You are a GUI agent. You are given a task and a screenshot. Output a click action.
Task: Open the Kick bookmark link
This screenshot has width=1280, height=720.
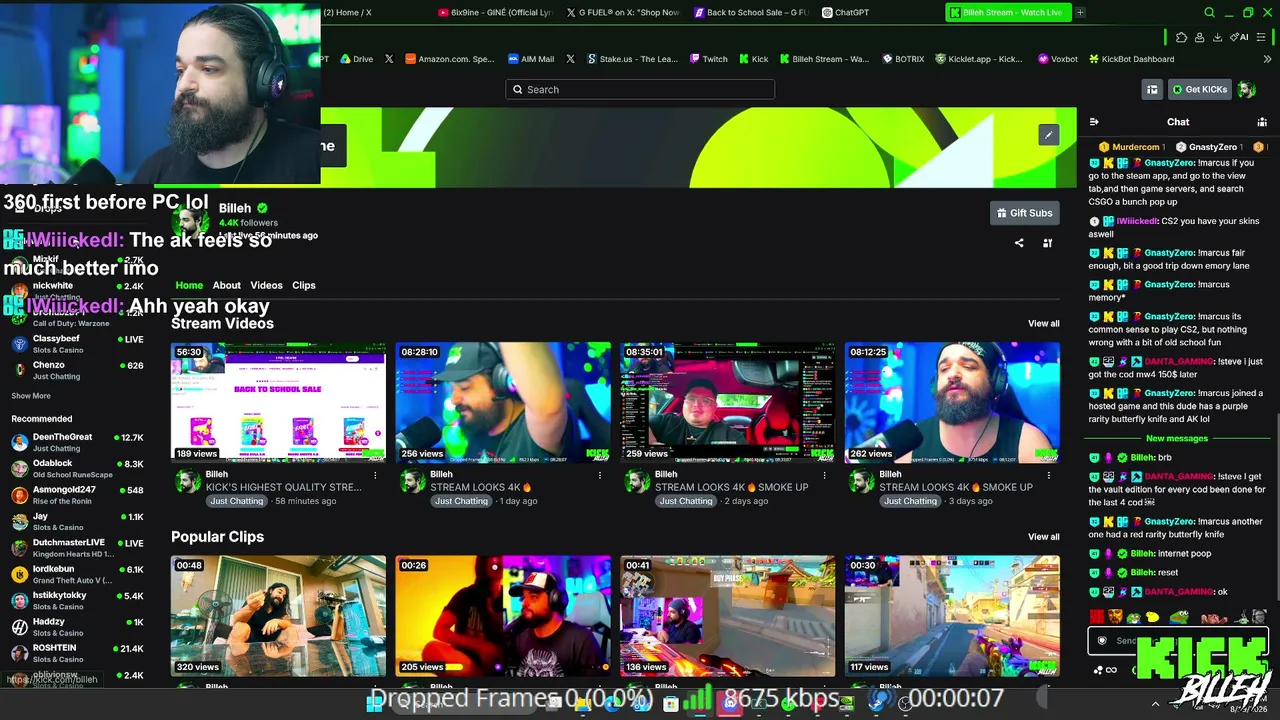point(753,59)
